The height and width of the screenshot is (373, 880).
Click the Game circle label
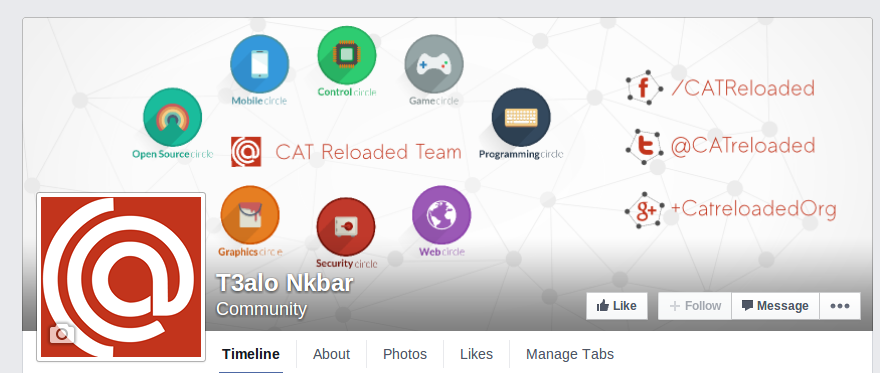[434, 101]
